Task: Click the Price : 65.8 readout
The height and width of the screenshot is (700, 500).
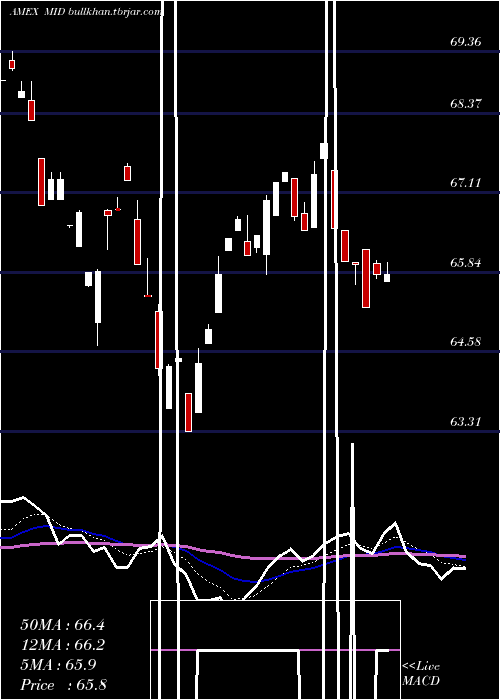Action: coord(63,685)
